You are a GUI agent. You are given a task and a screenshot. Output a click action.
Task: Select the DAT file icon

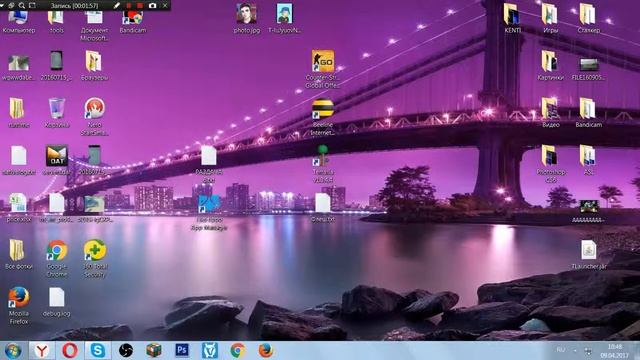pos(56,160)
